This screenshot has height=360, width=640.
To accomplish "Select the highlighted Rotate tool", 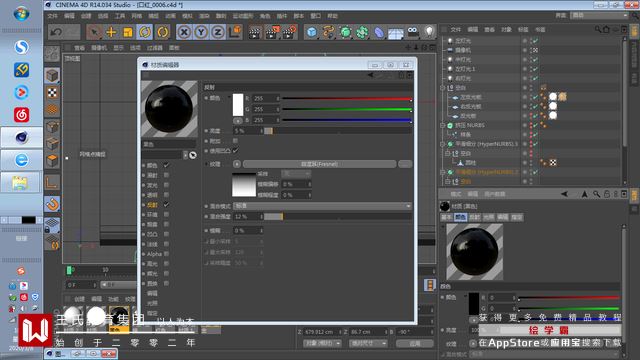I will [x=145, y=32].
